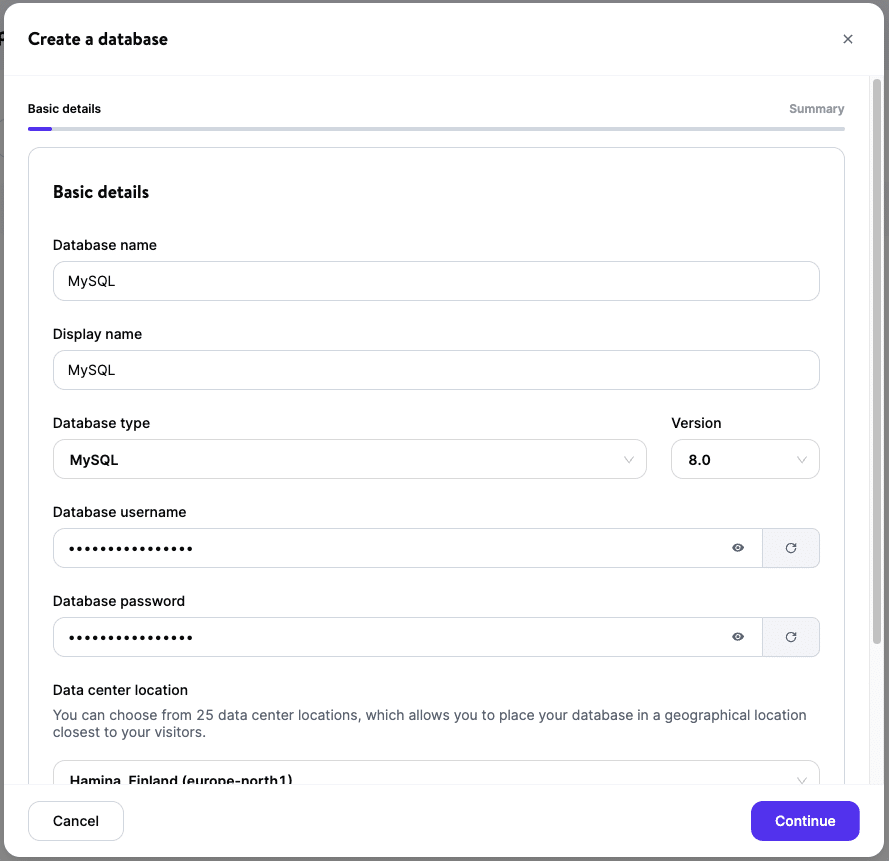
Task: Open the Version dropdown showing 8.0
Action: tap(745, 459)
